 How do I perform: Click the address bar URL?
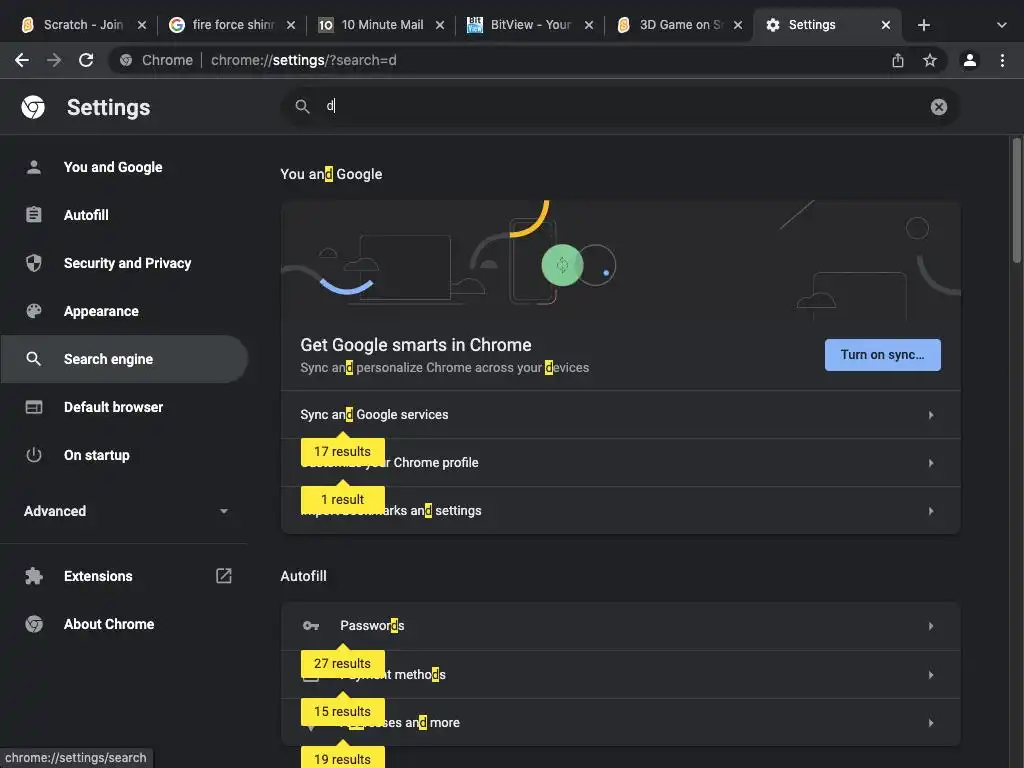(x=304, y=60)
